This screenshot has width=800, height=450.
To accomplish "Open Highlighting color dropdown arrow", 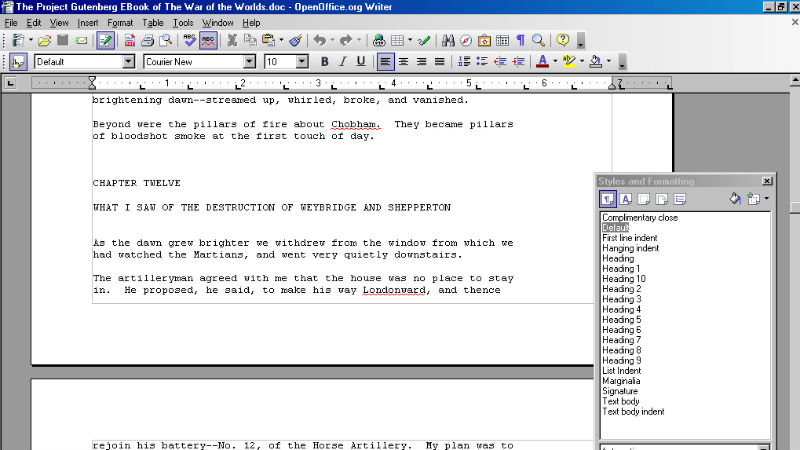I will (x=582, y=62).
